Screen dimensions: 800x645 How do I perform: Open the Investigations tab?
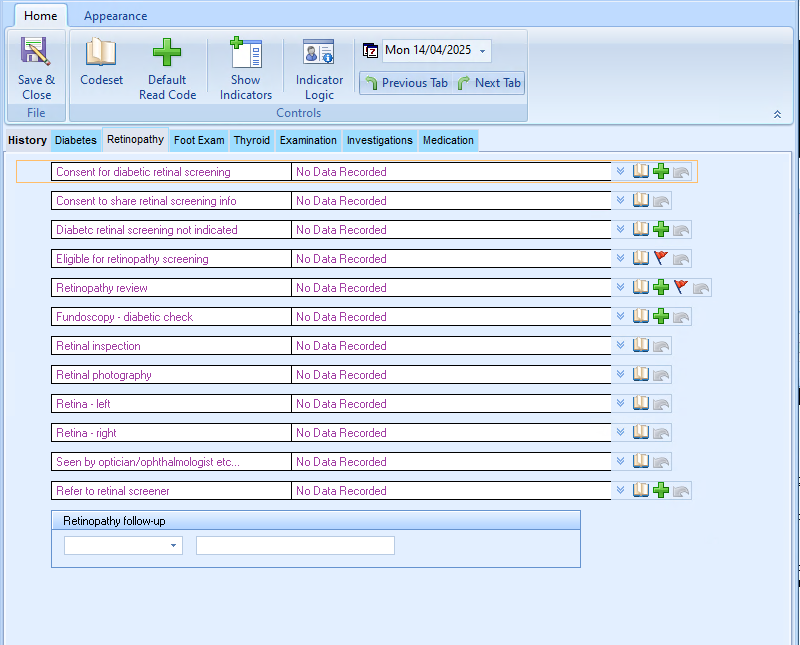pyautogui.click(x=380, y=140)
